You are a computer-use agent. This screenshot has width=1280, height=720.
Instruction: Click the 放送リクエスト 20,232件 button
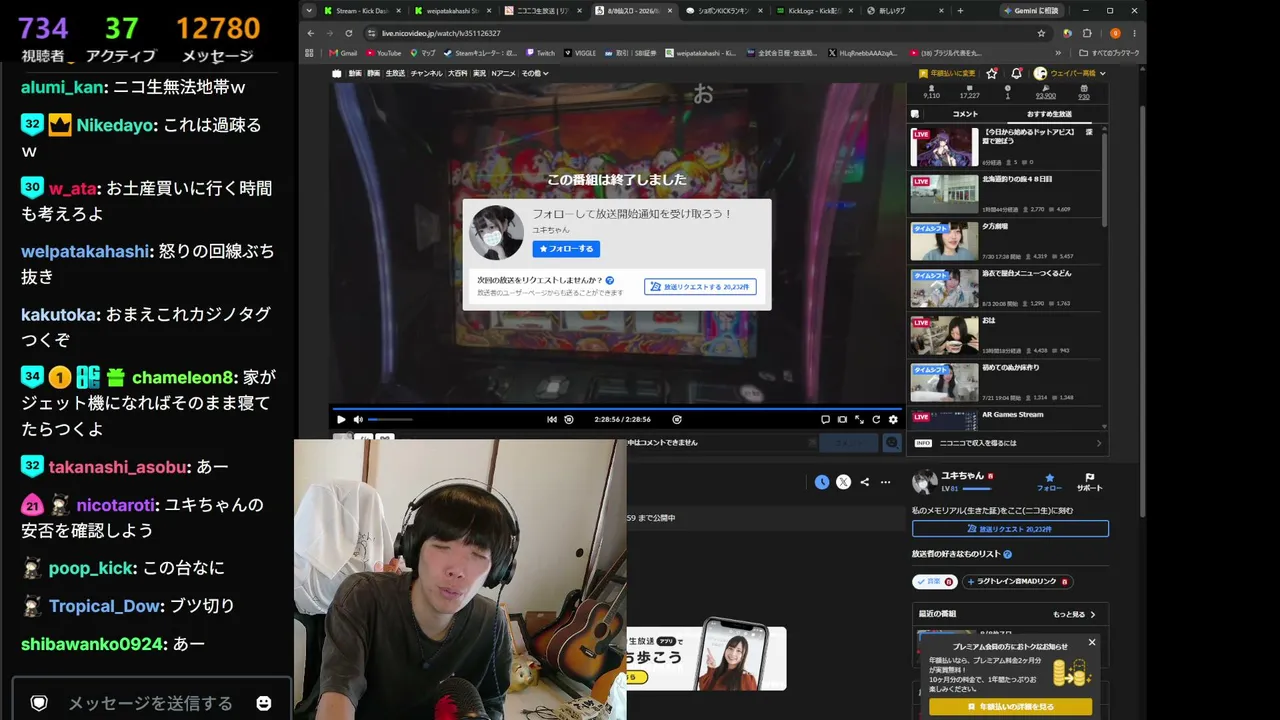[1010, 529]
